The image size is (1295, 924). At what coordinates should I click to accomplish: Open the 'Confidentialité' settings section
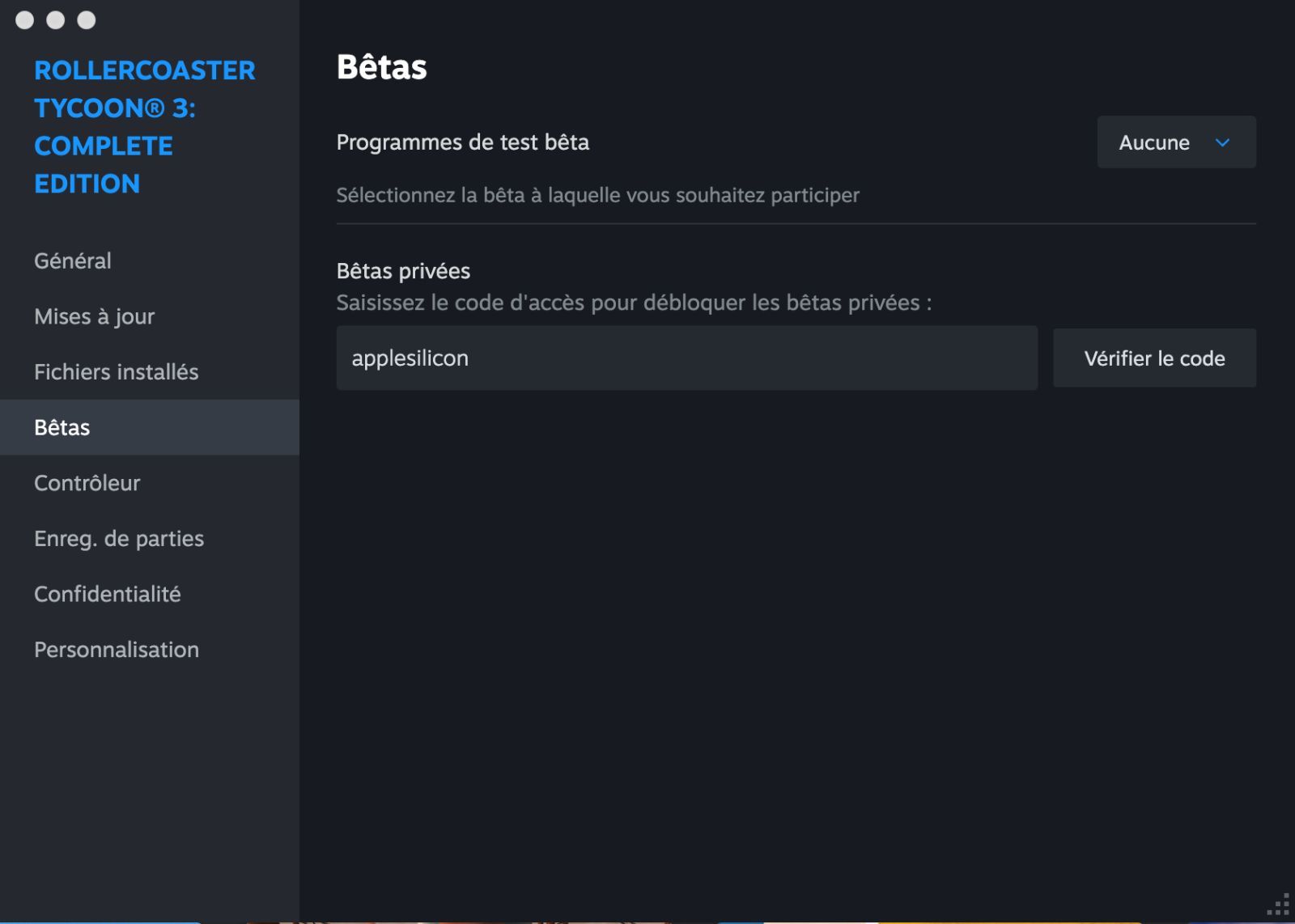[107, 594]
